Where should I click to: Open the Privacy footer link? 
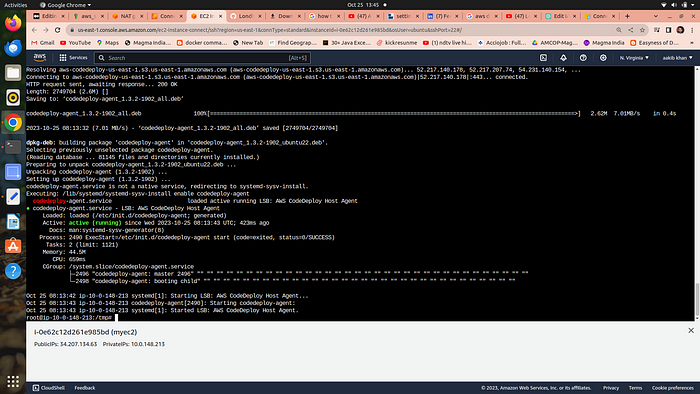coord(611,388)
